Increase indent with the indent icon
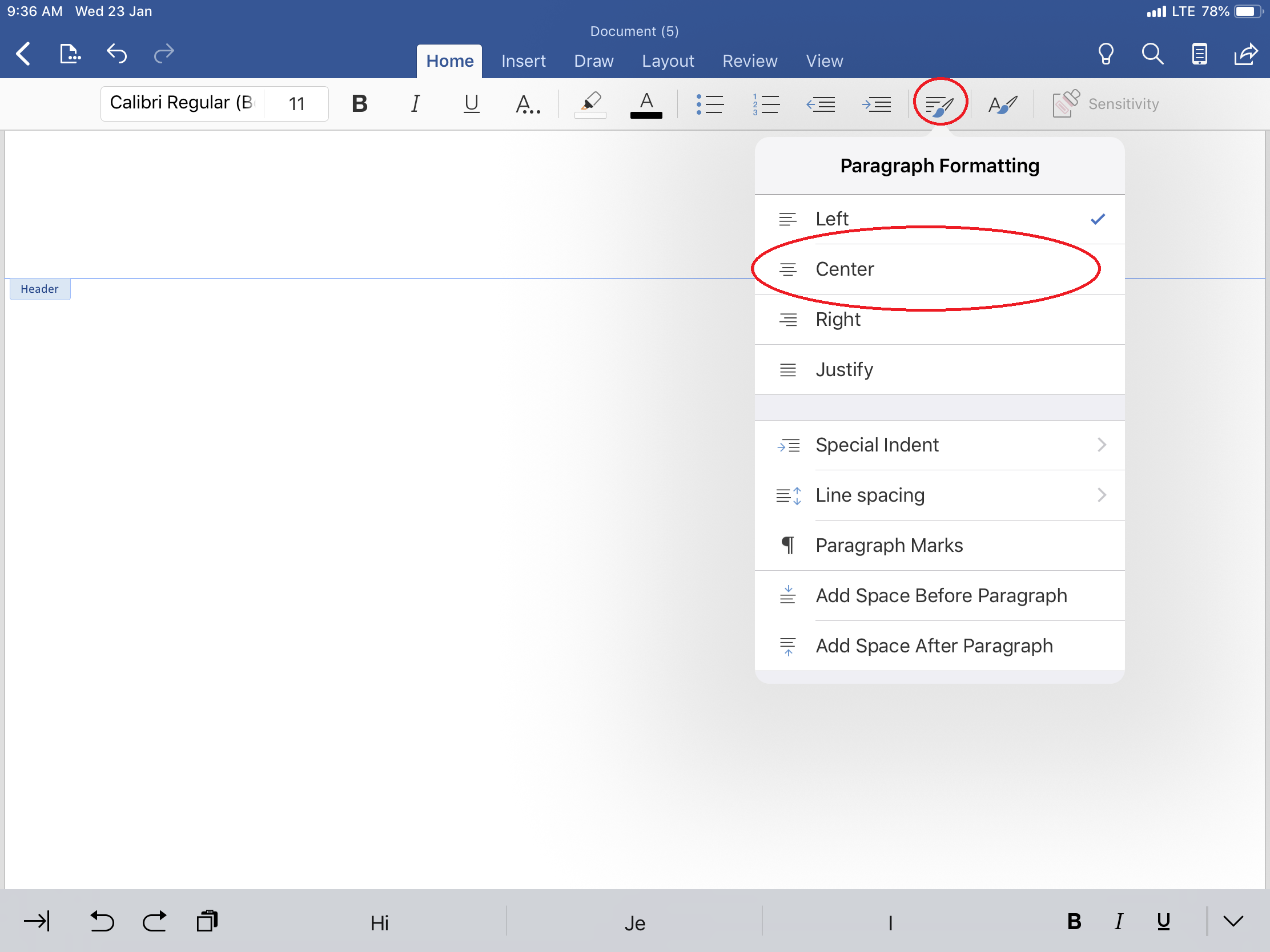 [876, 104]
